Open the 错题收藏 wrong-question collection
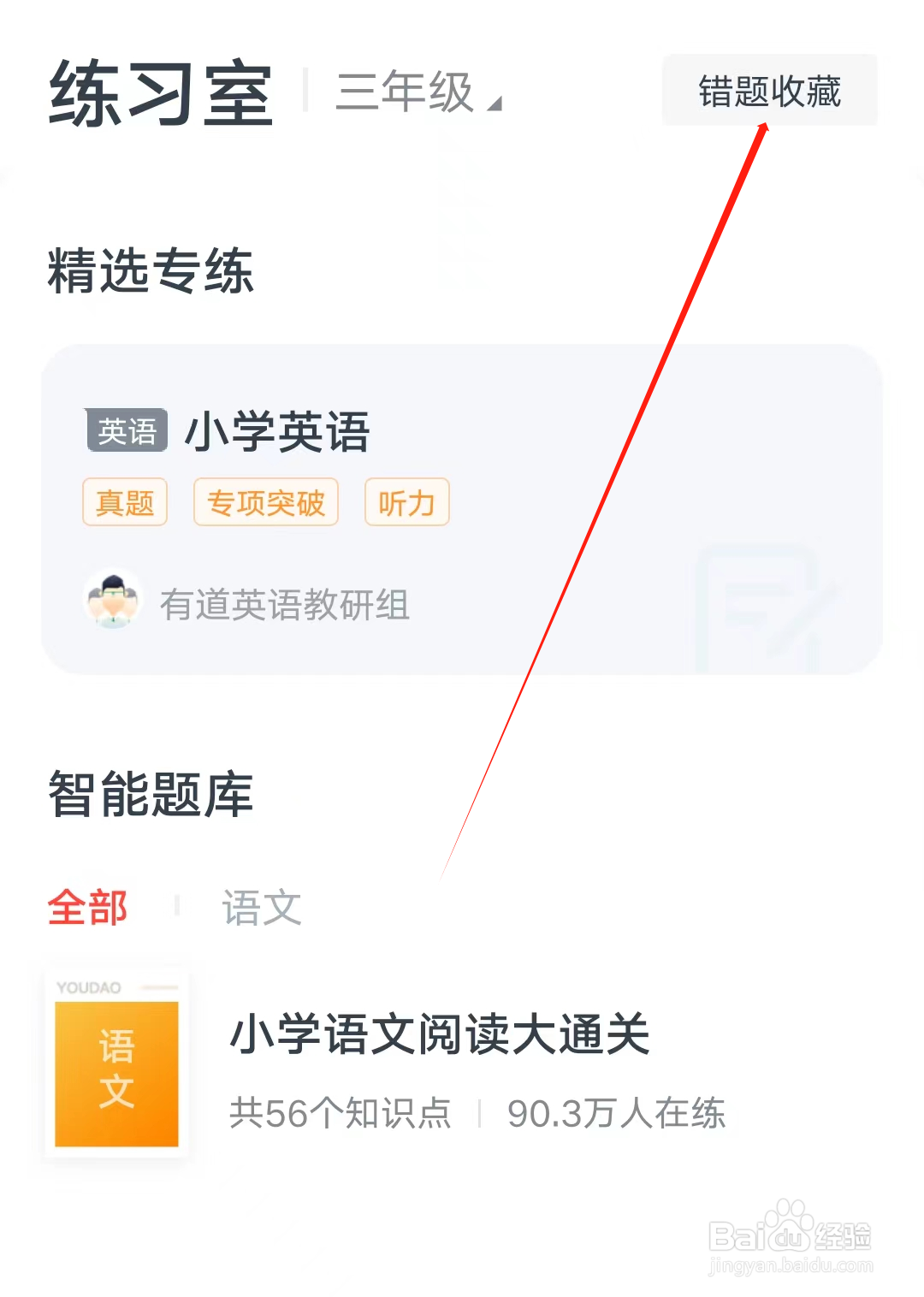The image size is (924, 1297). [769, 91]
